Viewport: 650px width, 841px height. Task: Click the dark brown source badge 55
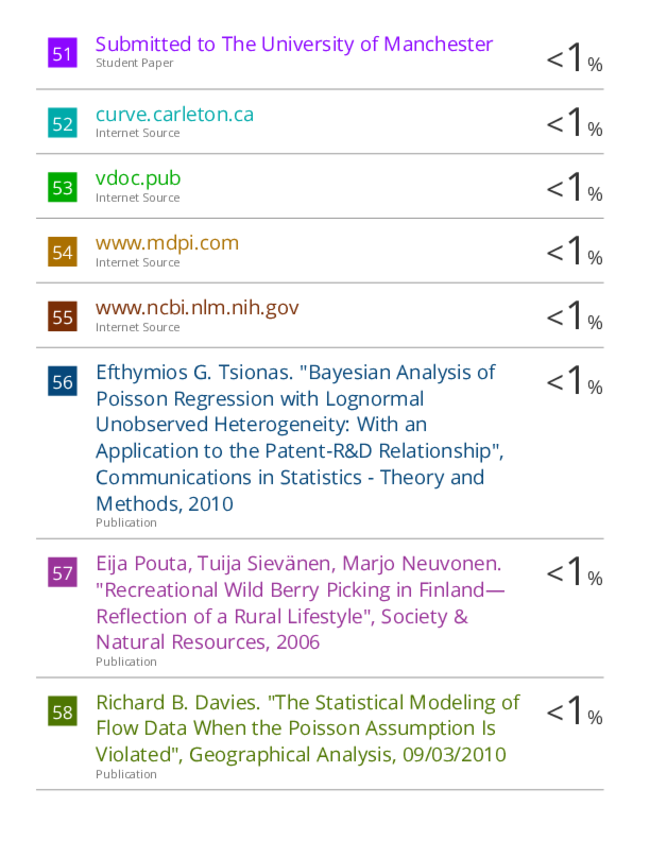click(62, 316)
